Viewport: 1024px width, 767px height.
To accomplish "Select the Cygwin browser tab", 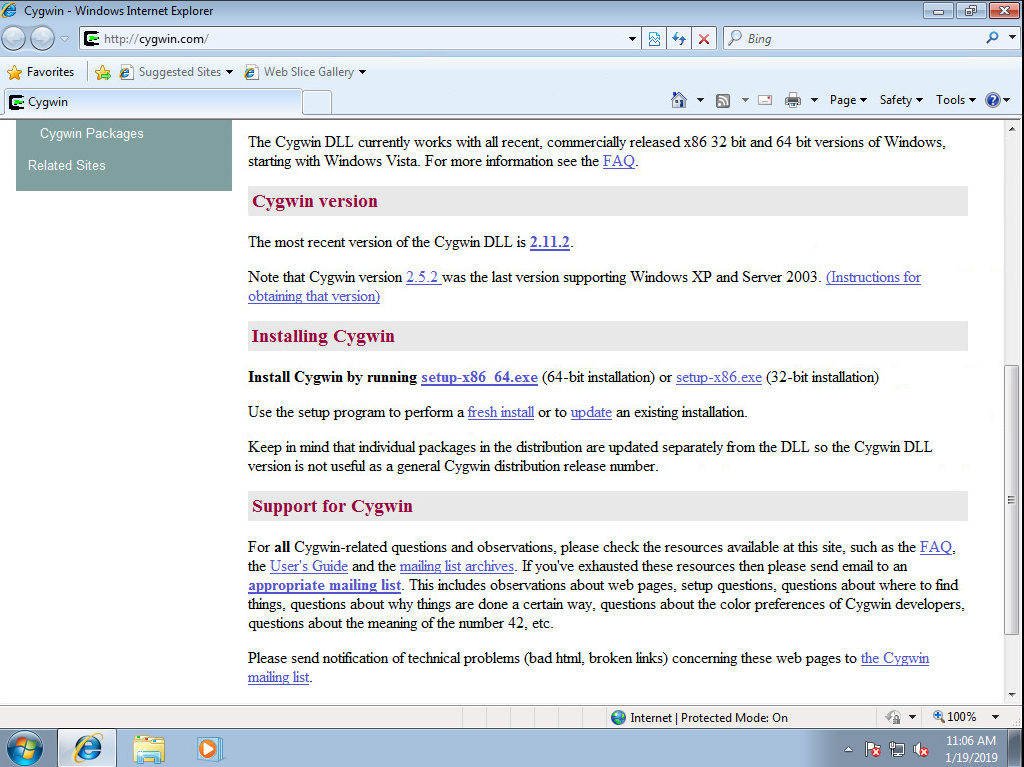I will [152, 102].
